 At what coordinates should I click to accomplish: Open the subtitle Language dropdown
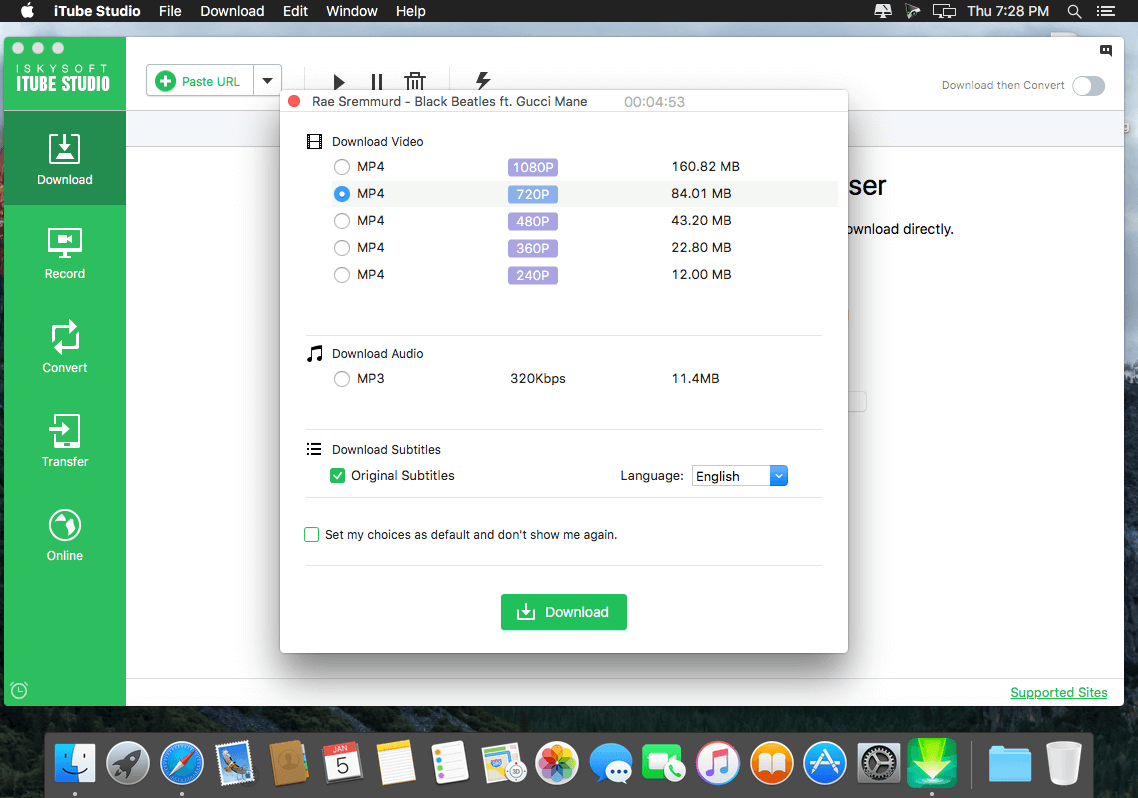pos(740,476)
